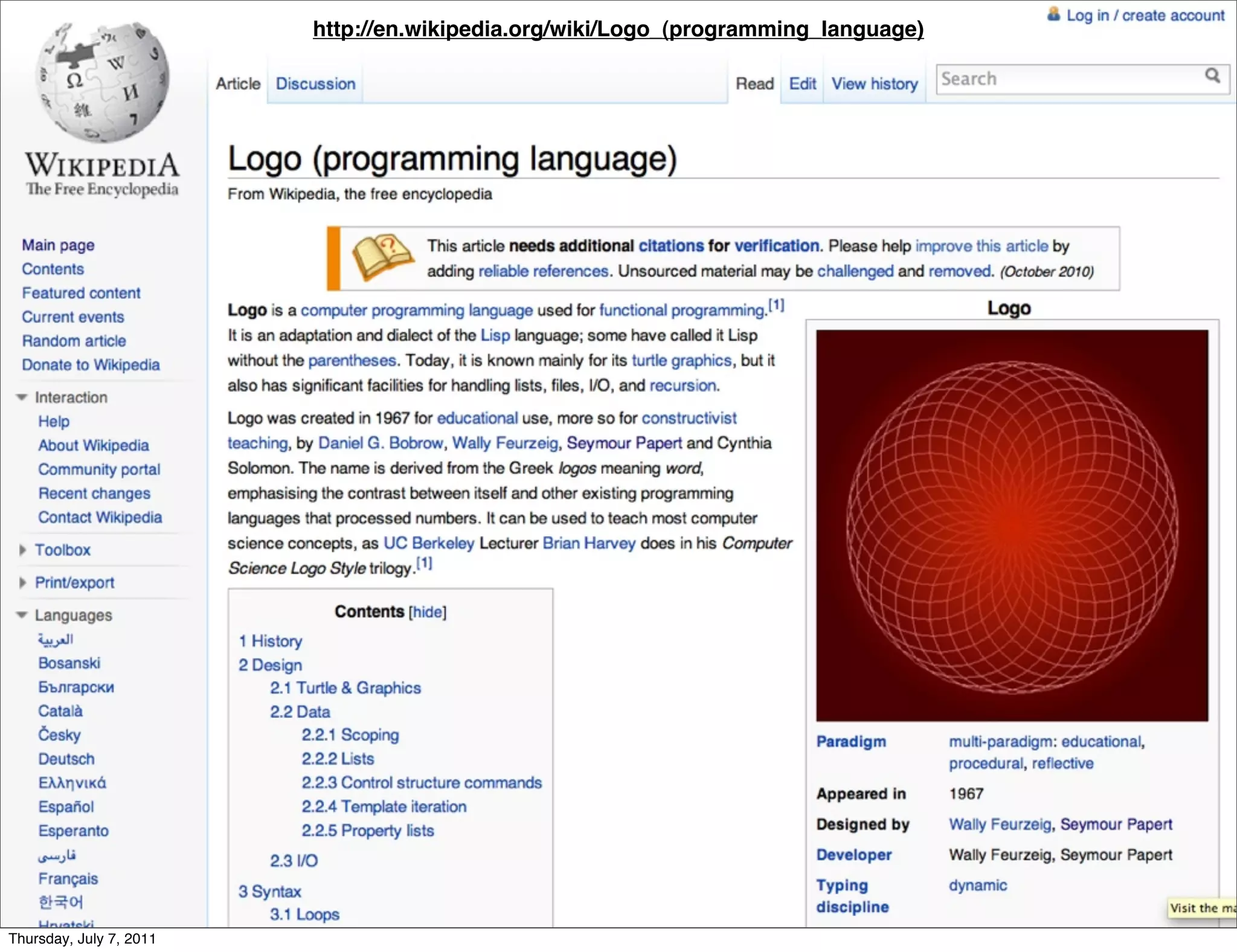Jump to 2.2.5 Property lists
Image resolution: width=1237 pixels, height=952 pixels.
[368, 831]
